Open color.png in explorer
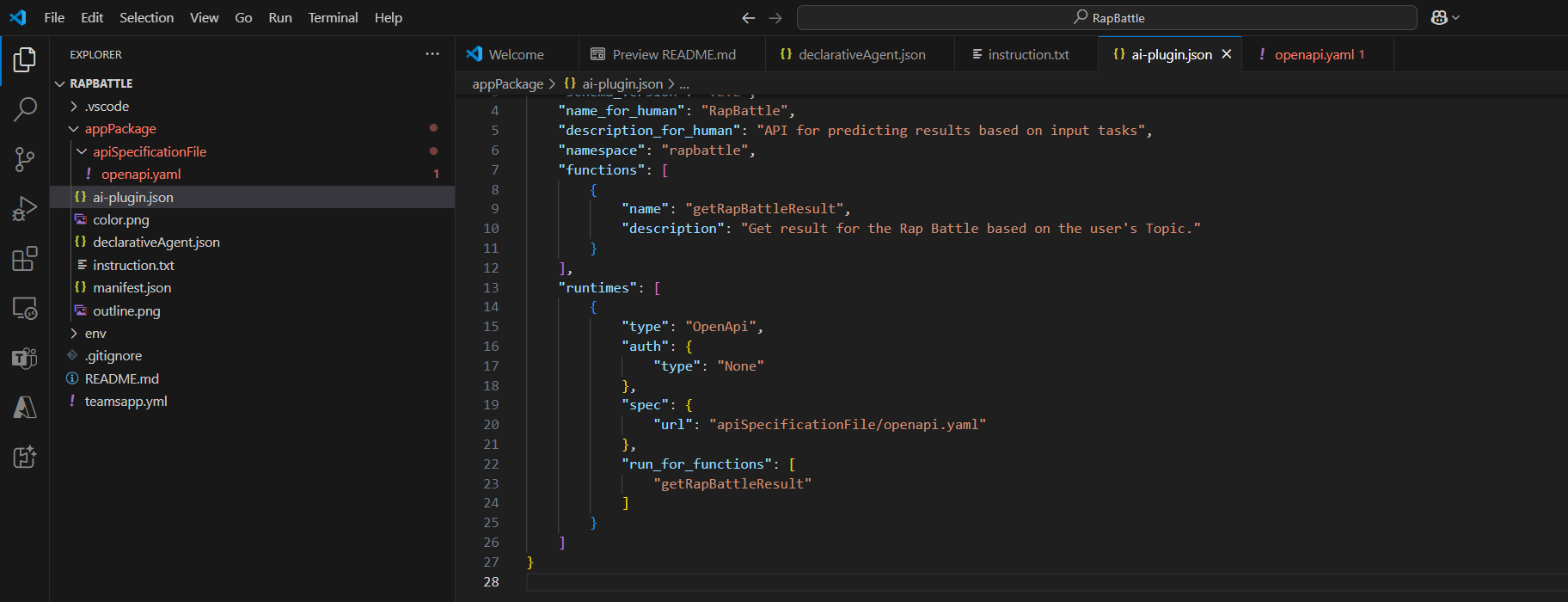1568x602 pixels. (x=252, y=219)
